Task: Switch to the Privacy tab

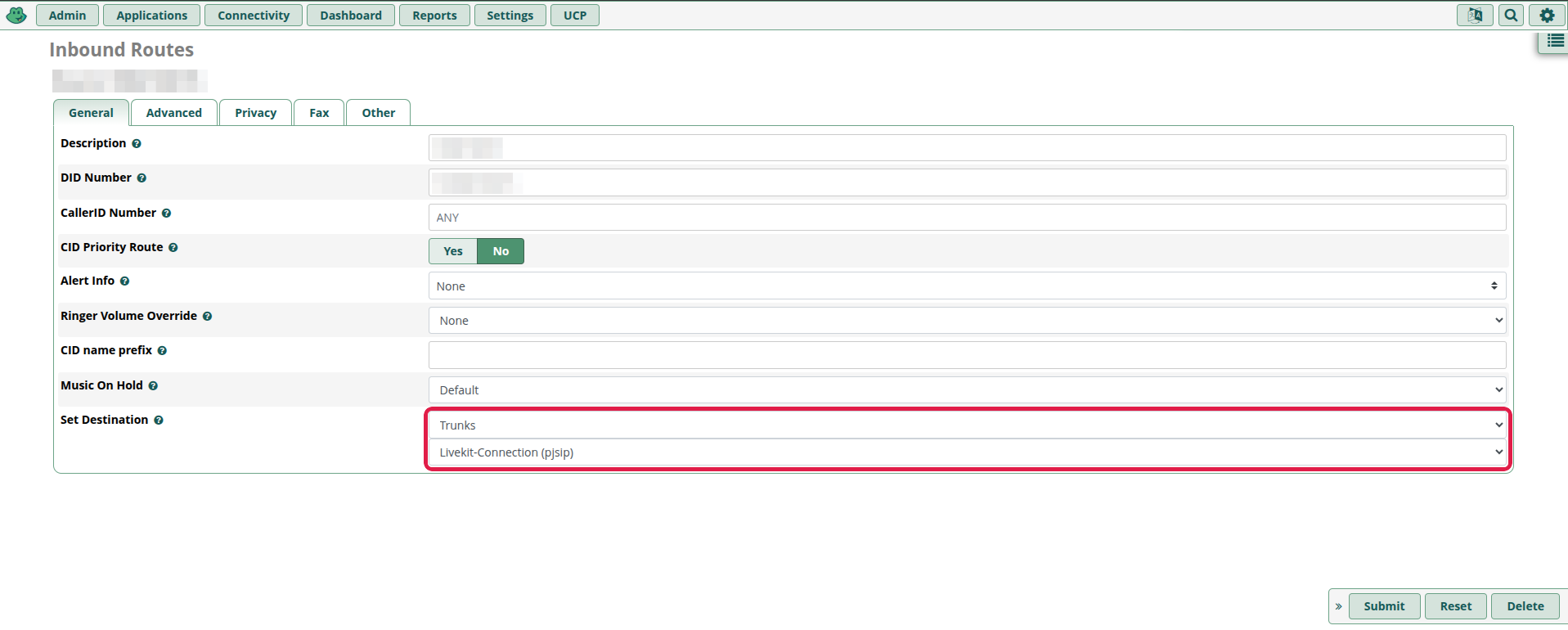Action: coord(255,113)
